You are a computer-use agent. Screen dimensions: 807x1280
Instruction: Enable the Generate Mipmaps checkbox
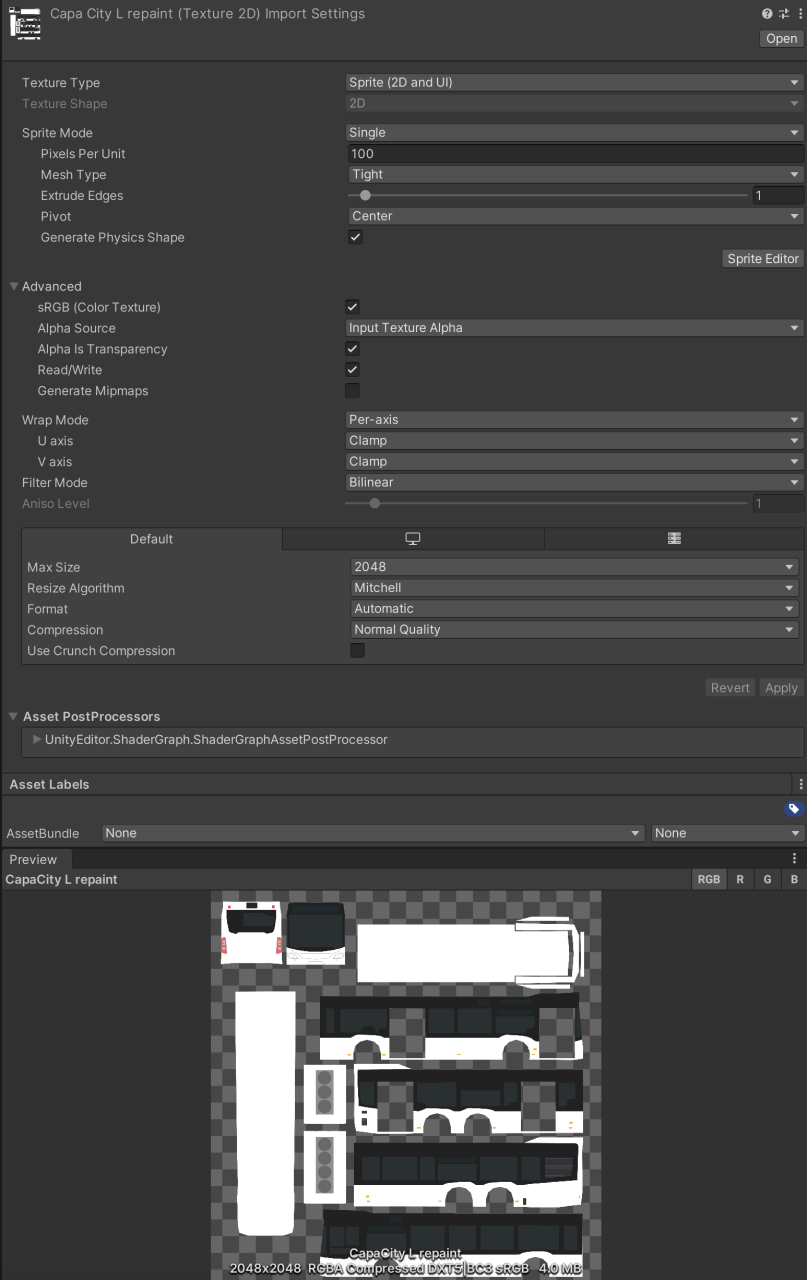[x=352, y=391]
